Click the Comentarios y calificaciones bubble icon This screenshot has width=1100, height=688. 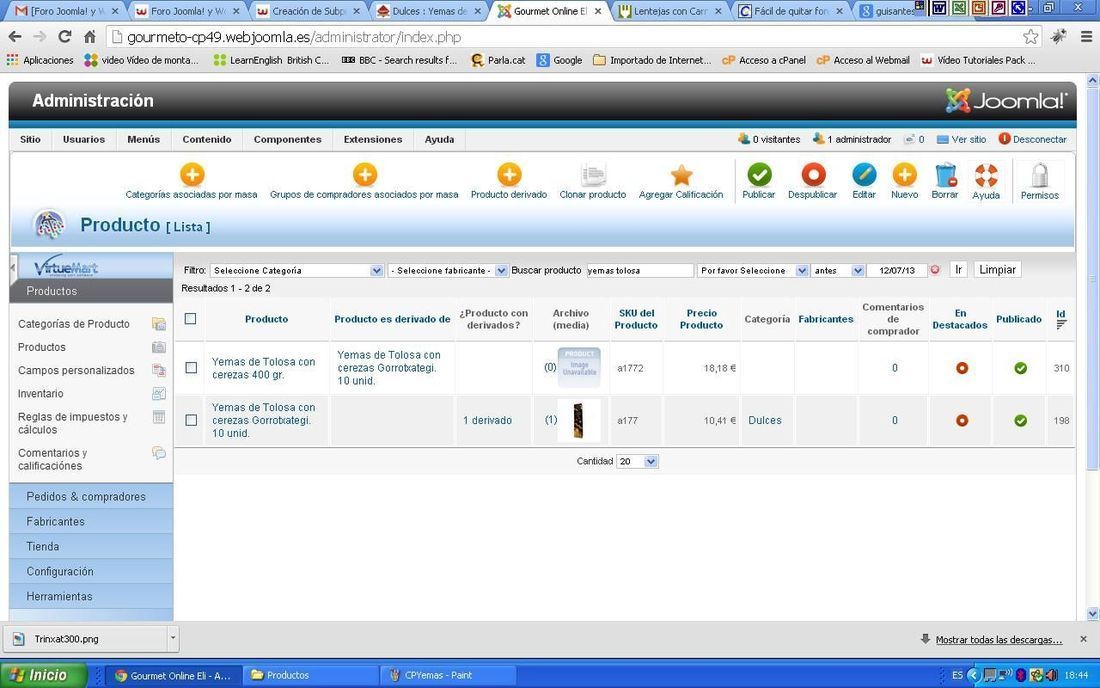[159, 453]
